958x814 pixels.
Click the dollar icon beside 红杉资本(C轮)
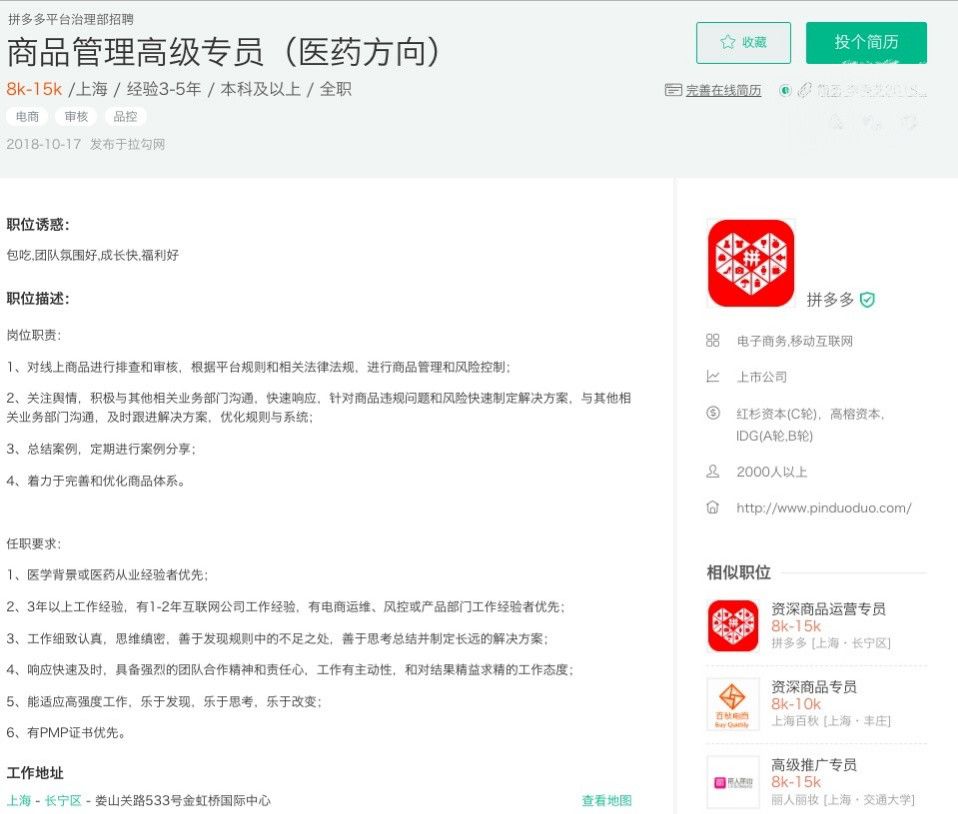[x=712, y=411]
